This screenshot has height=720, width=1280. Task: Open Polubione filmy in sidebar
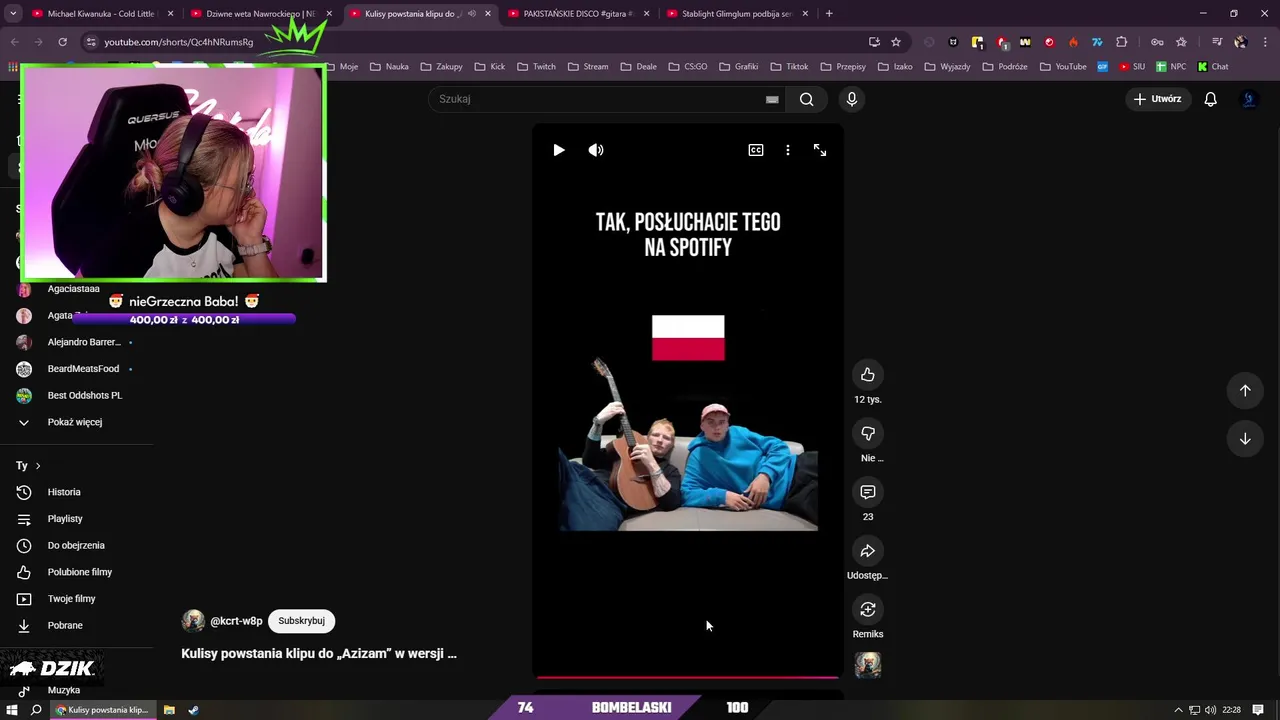pos(80,572)
